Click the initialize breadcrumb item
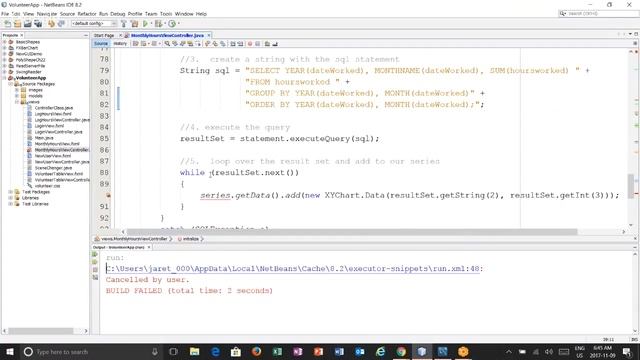640x360 pixels. coord(191,239)
